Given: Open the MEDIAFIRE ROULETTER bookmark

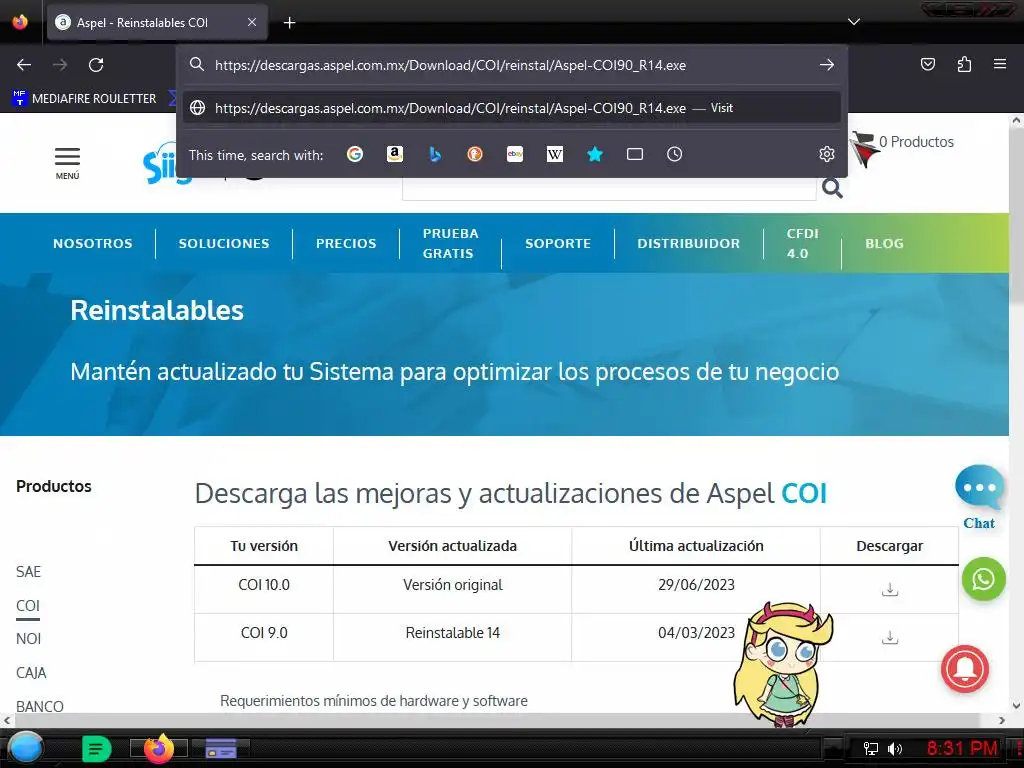Looking at the screenshot, I should click(85, 99).
